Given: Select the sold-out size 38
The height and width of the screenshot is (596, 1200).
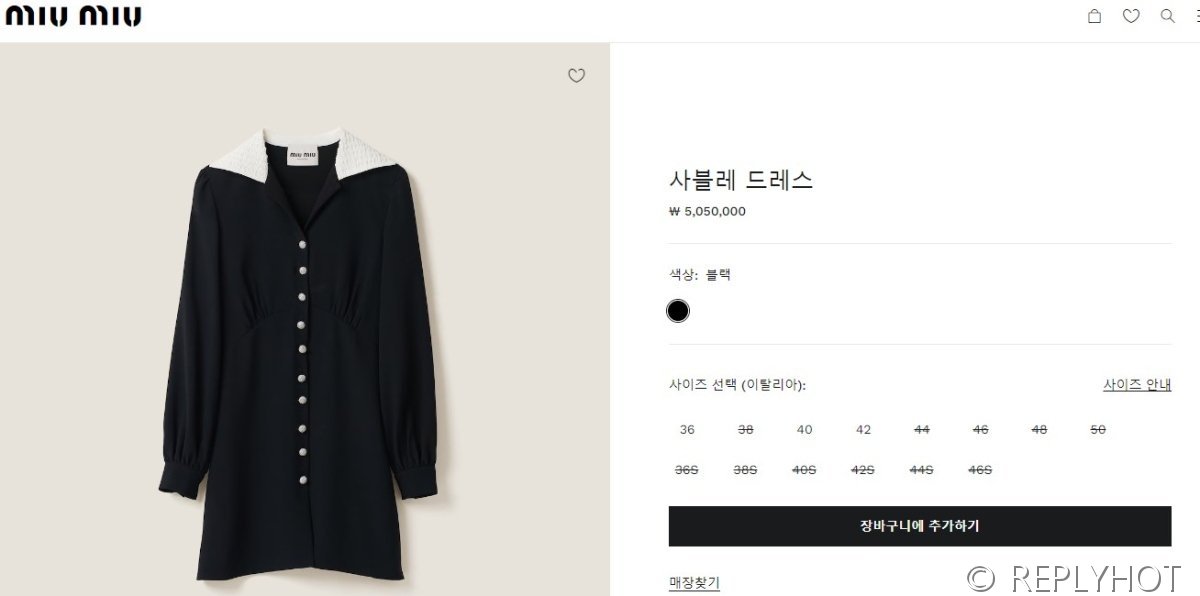Looking at the screenshot, I should coord(745,429).
